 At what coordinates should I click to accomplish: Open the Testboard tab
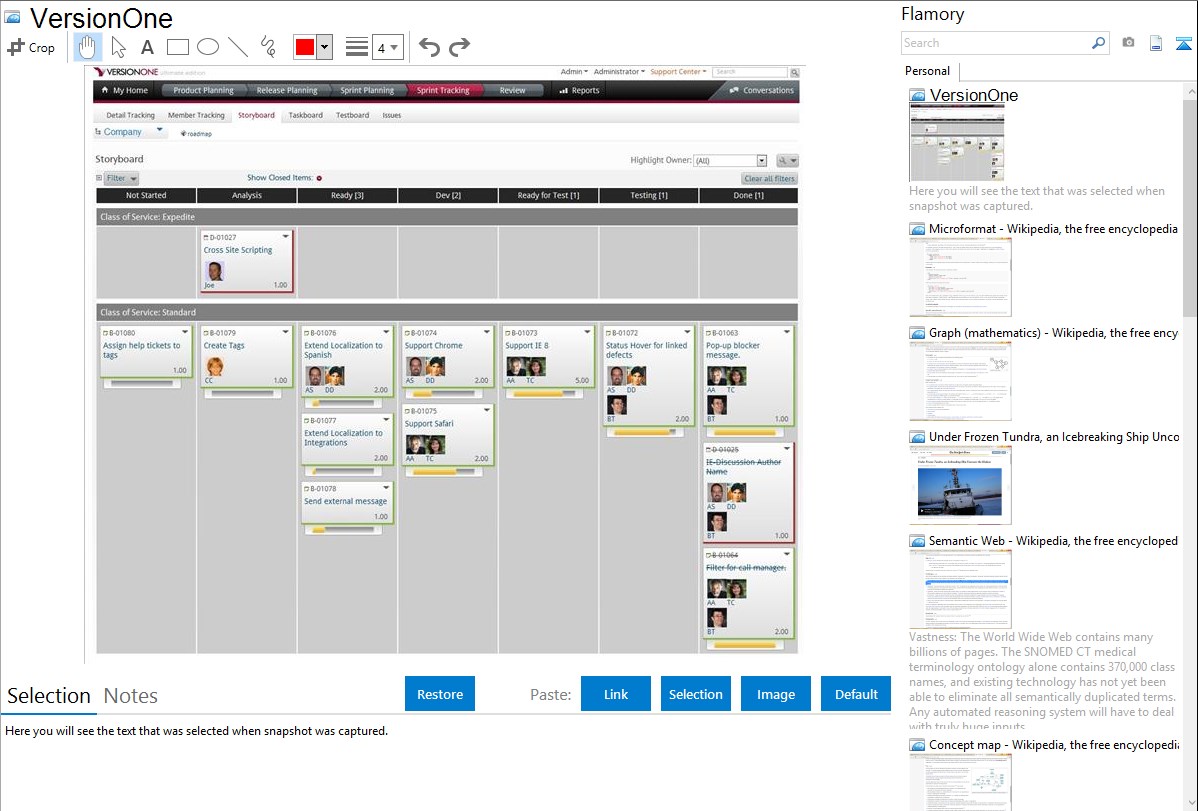click(x=352, y=115)
